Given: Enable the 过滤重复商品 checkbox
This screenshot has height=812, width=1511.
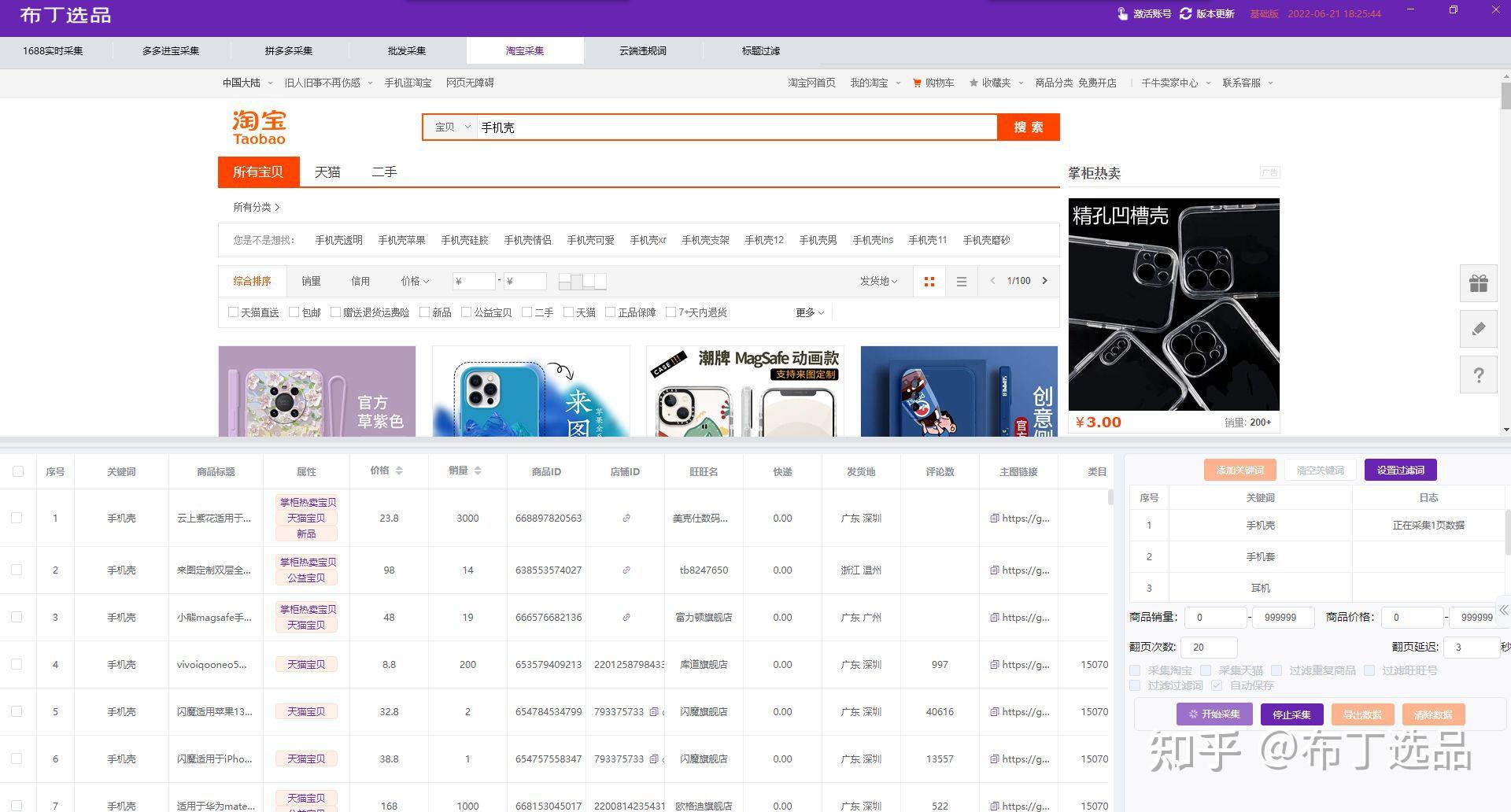Looking at the screenshot, I should click(1276, 670).
